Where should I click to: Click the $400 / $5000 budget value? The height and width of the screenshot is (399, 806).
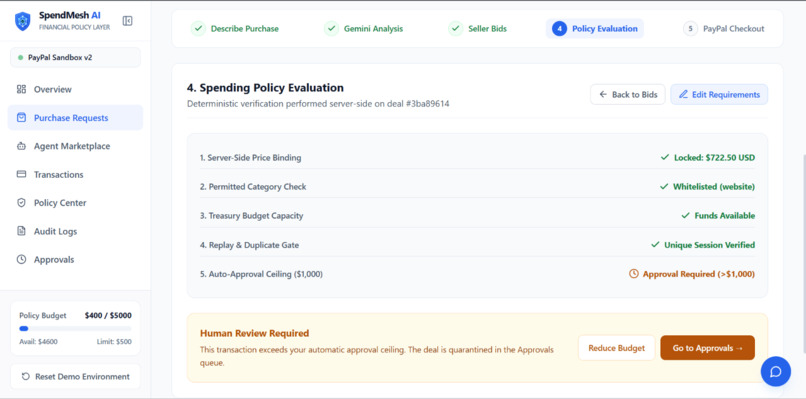tap(108, 315)
